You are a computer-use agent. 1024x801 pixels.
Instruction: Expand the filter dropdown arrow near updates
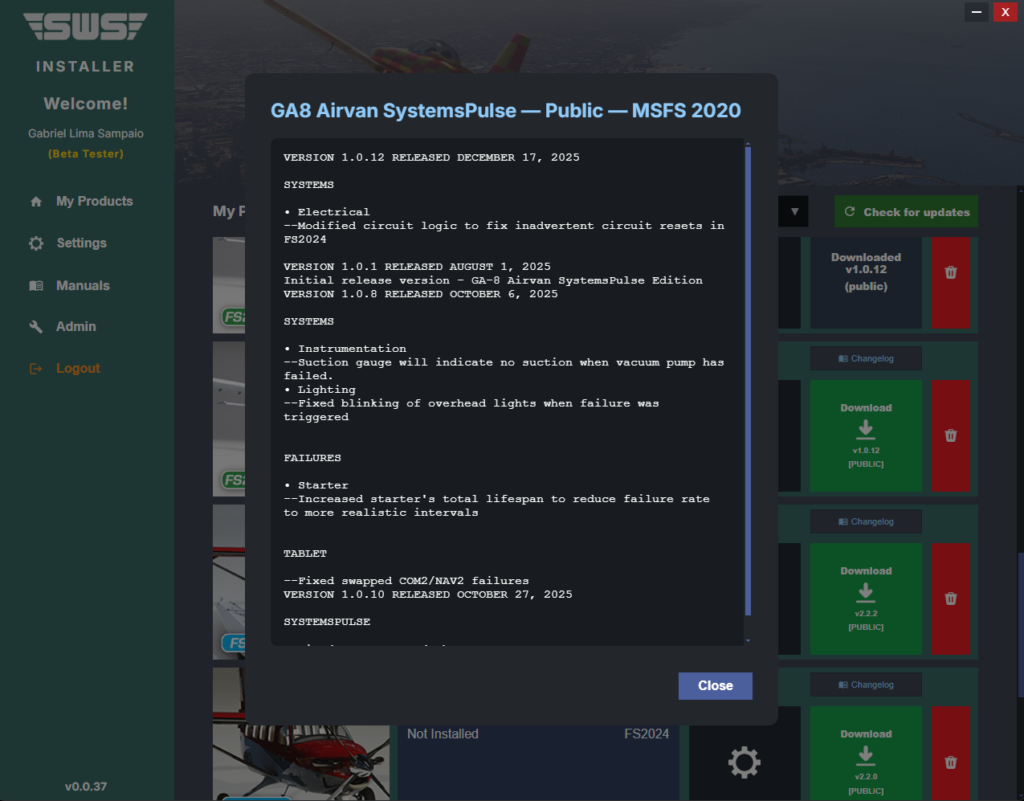pos(794,212)
